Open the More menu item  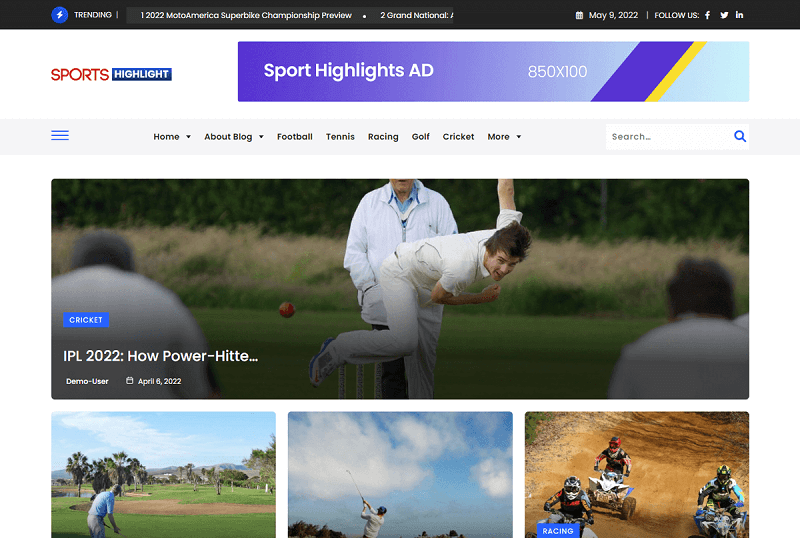tap(498, 137)
